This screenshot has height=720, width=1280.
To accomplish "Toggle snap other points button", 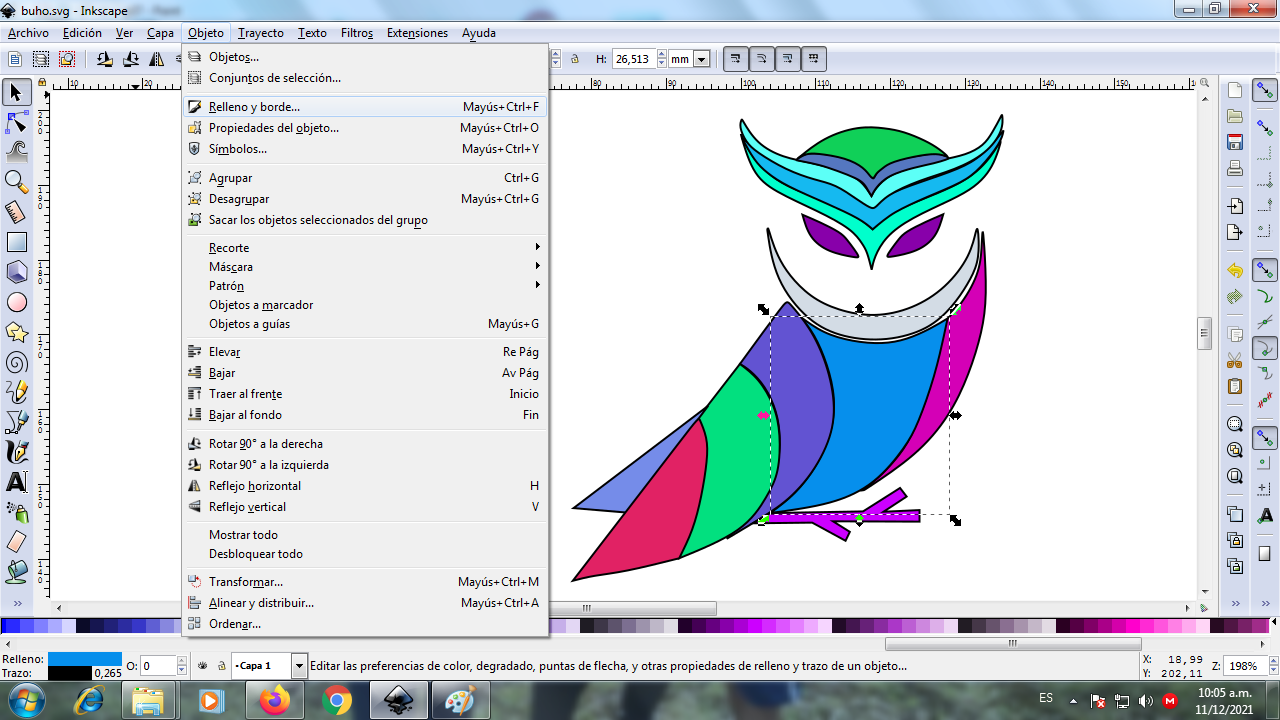I will click(x=1266, y=438).
